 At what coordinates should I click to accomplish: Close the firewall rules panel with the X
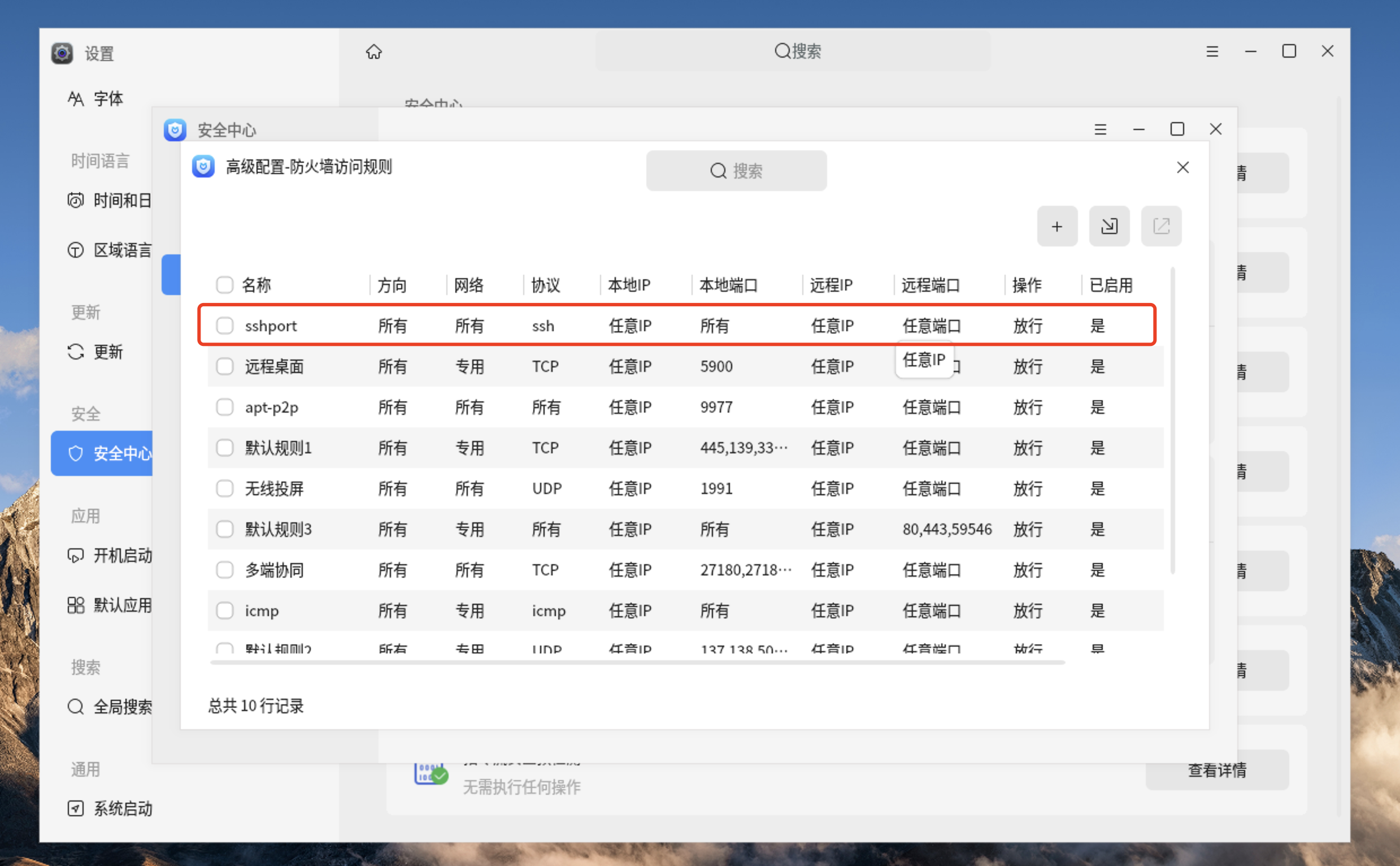[1183, 167]
